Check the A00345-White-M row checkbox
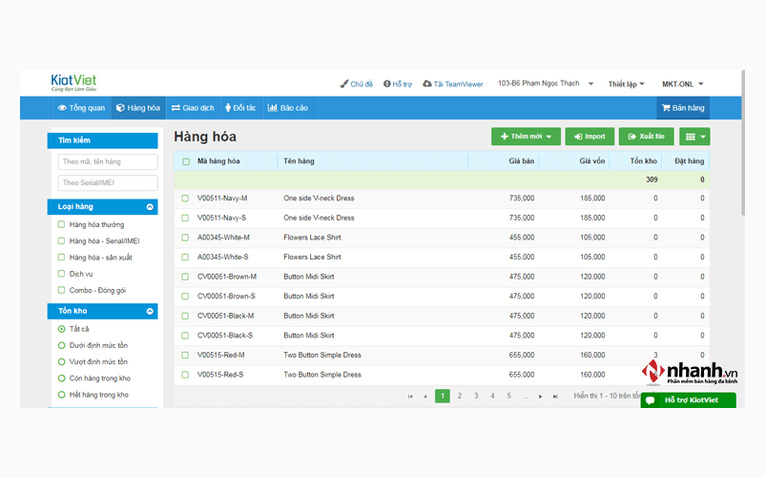Viewport: 765px width, 478px height. coord(185,238)
